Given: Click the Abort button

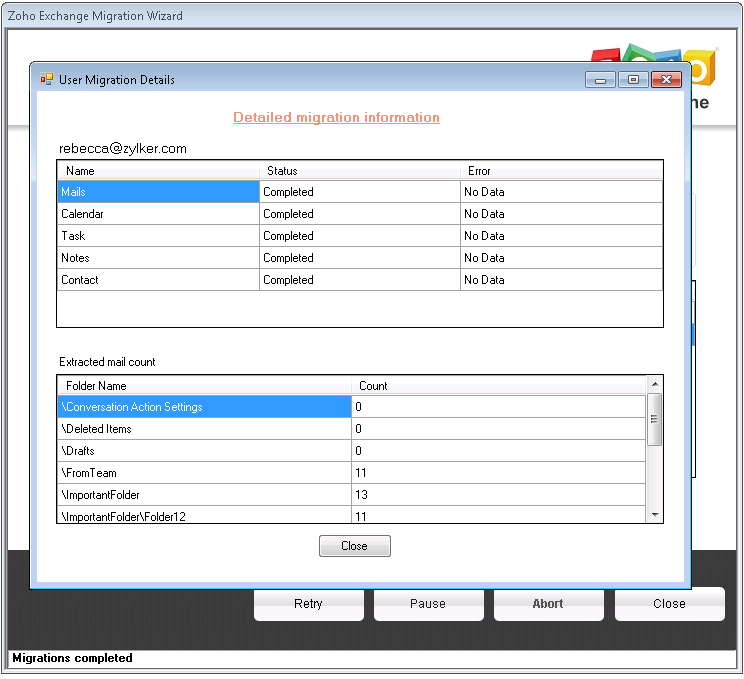Looking at the screenshot, I should [548, 604].
